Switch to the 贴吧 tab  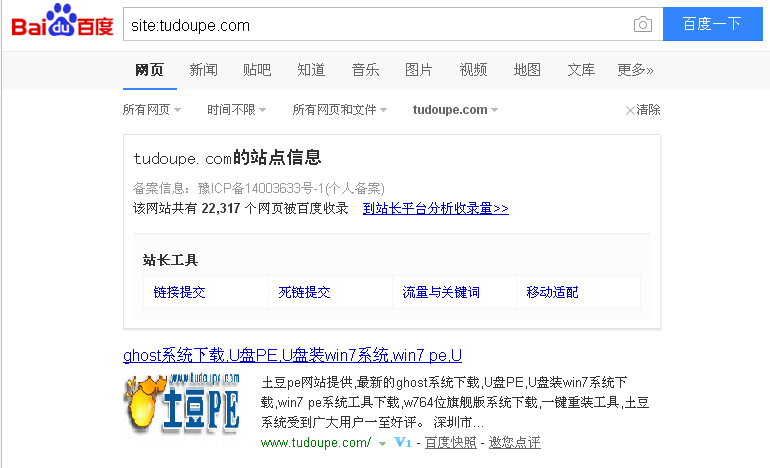click(257, 70)
